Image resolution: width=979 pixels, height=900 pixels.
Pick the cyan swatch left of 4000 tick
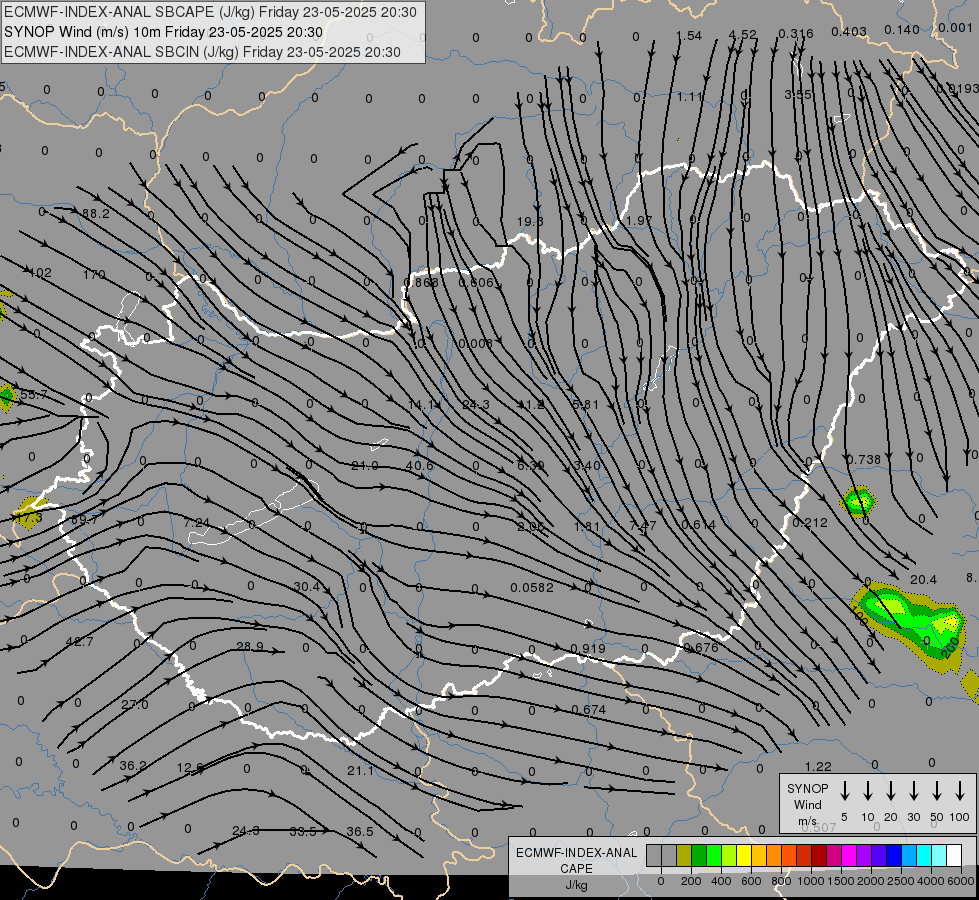click(x=923, y=855)
